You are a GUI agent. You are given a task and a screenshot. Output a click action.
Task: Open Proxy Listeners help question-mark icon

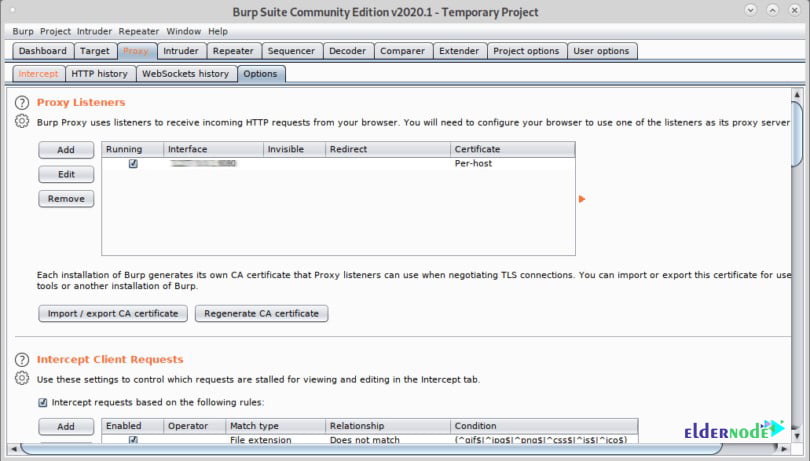tap(22, 102)
